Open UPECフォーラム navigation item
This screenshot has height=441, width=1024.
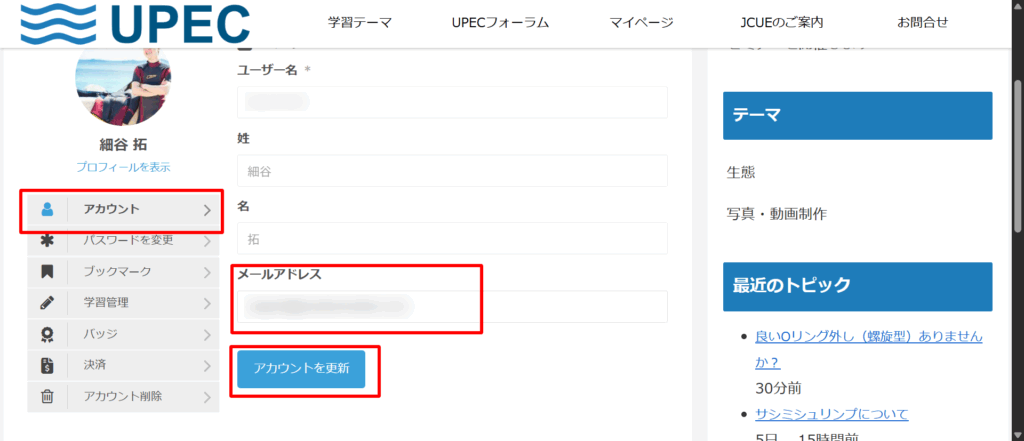click(x=500, y=22)
